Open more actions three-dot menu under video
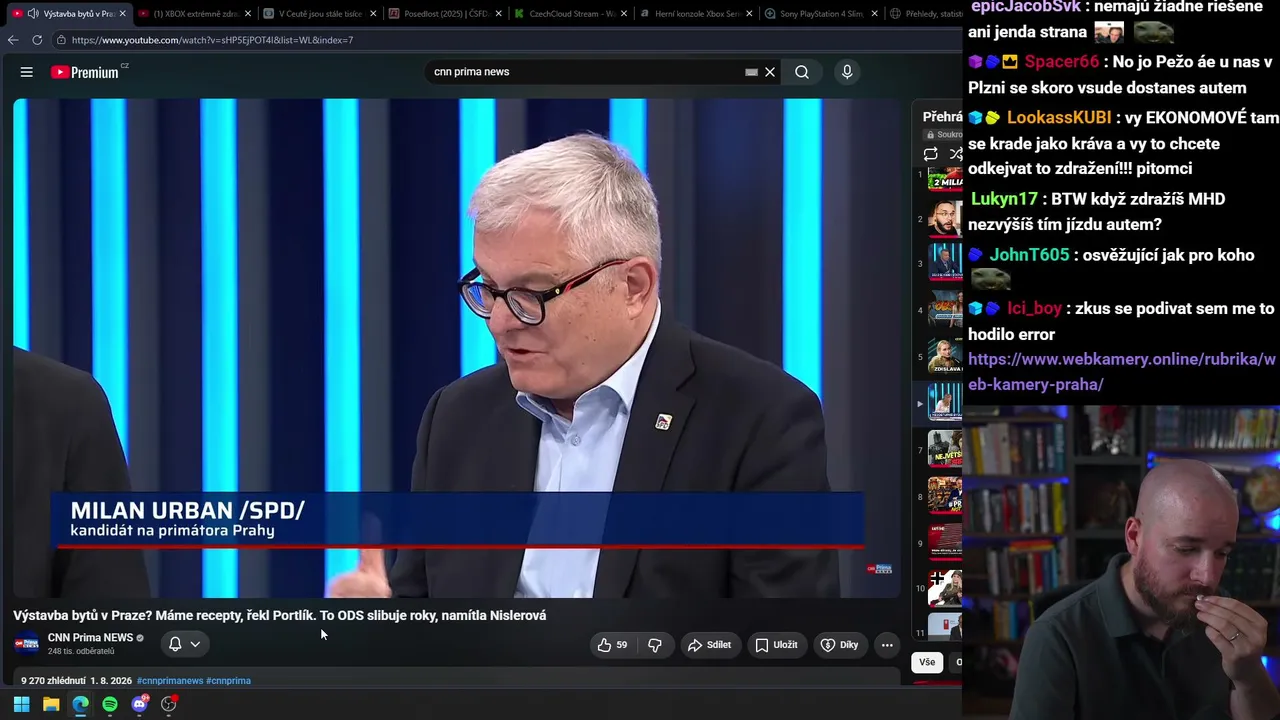The width and height of the screenshot is (1280, 720). coord(887,645)
